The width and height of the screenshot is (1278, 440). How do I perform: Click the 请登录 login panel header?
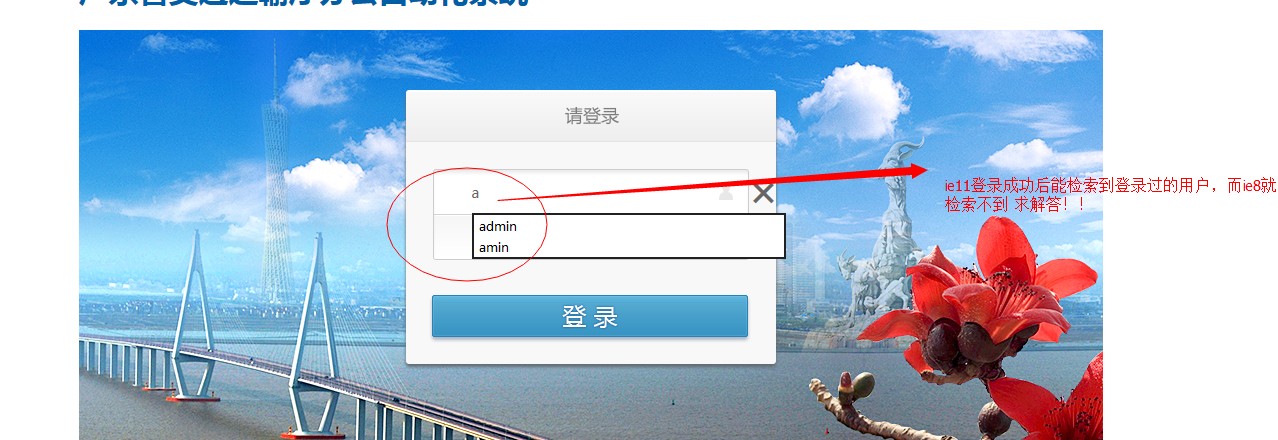(591, 116)
